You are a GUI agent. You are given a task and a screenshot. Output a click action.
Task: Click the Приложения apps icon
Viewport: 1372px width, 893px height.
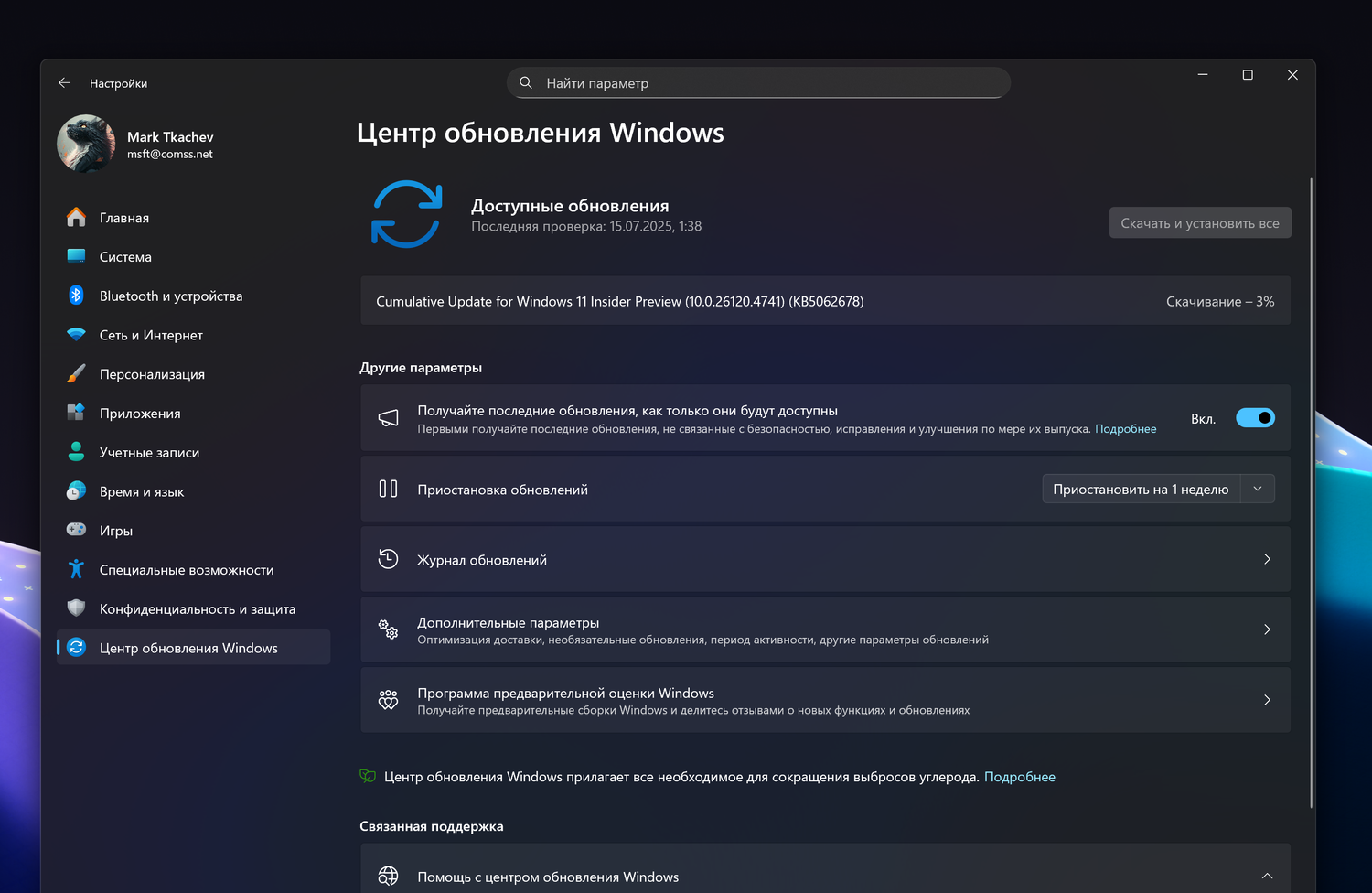pos(76,413)
